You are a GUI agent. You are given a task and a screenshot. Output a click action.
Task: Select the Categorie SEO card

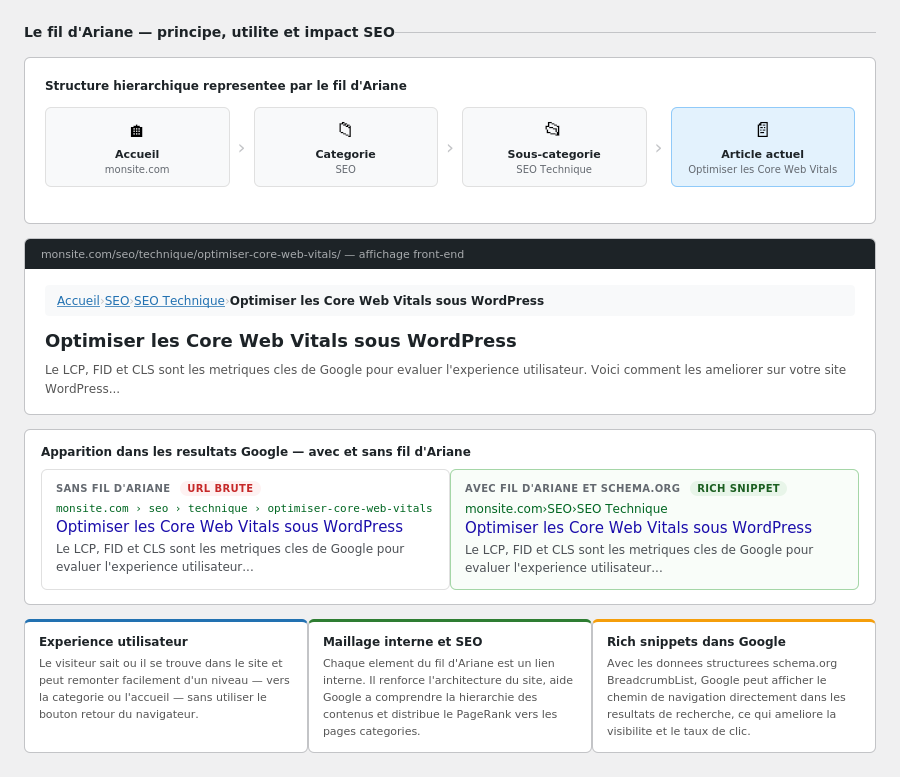[x=346, y=147]
